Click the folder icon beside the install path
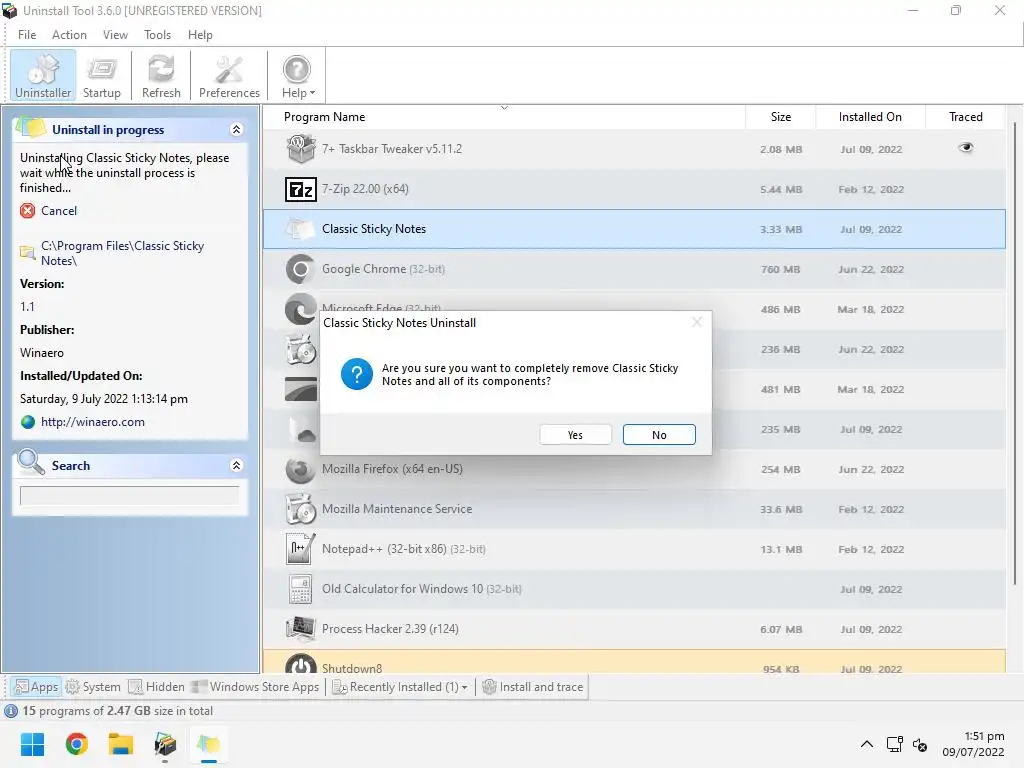Viewport: 1024px width, 768px height. [x=27, y=252]
